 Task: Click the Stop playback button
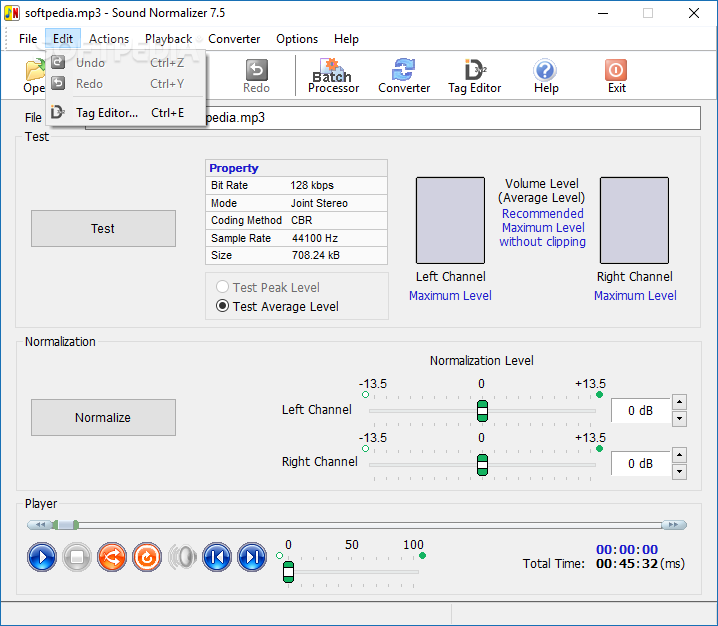click(x=76, y=557)
